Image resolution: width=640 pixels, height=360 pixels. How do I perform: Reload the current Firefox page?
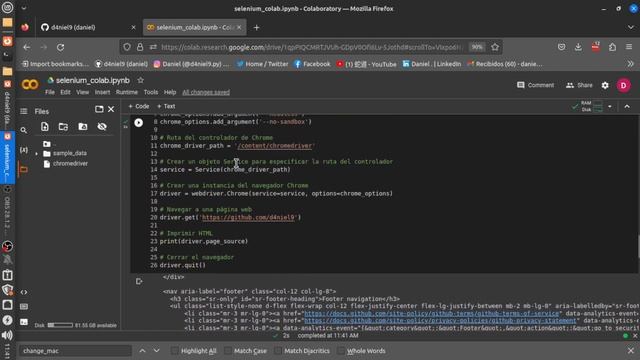(x=60, y=47)
